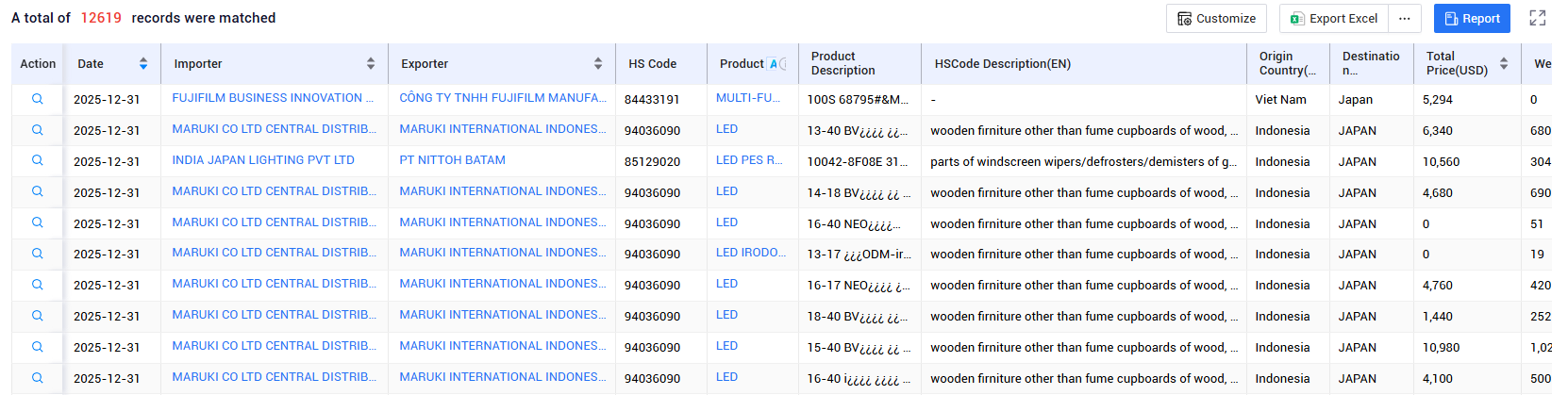Toggle fullscreen table view icon
Viewport: 1568px width, 395px height.
(1538, 18)
